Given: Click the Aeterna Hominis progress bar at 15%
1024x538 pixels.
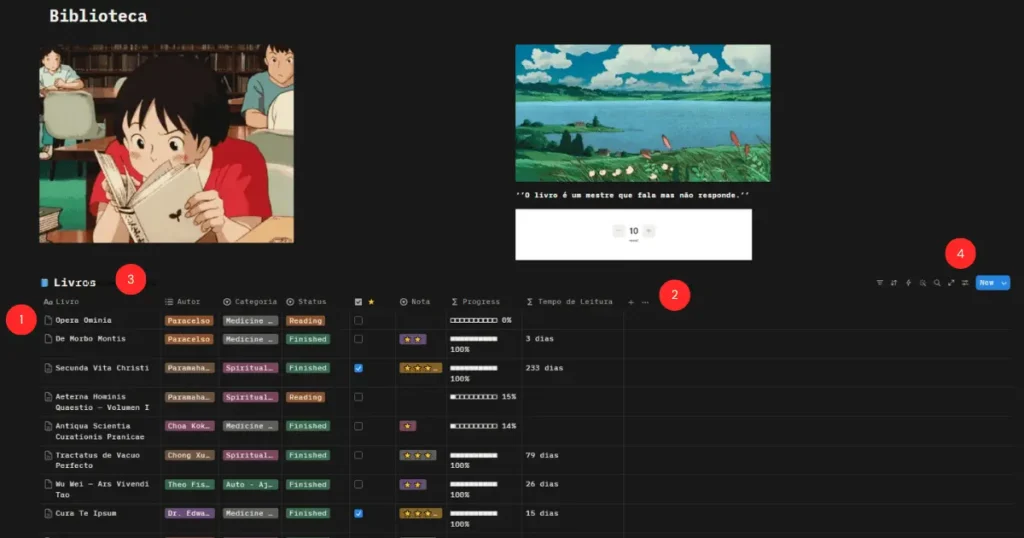Looking at the screenshot, I should point(473,397).
